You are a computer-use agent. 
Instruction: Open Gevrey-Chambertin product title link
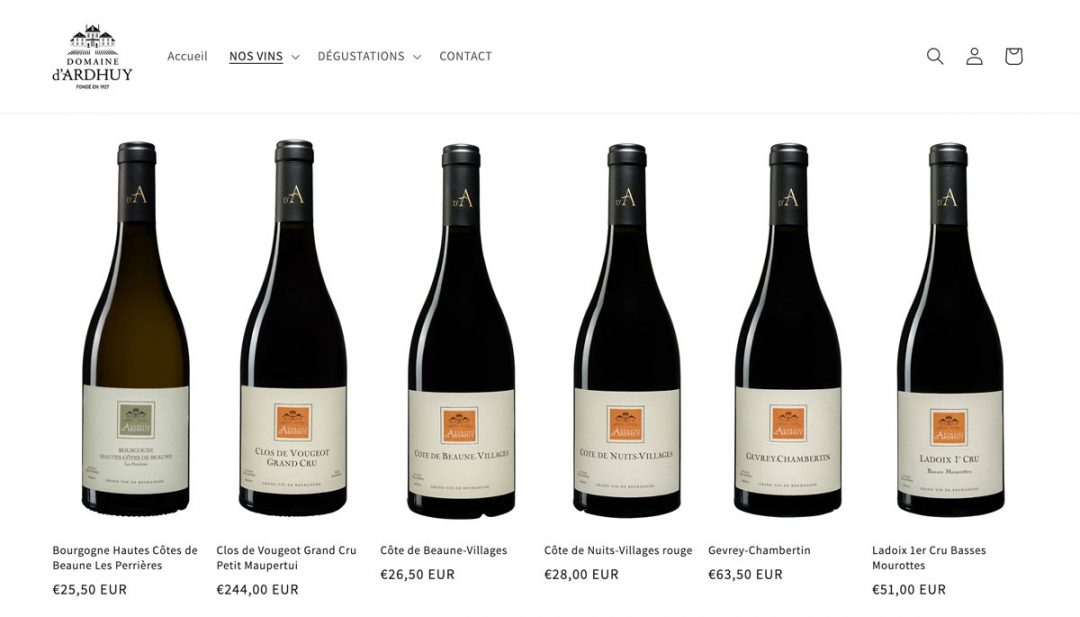759,550
